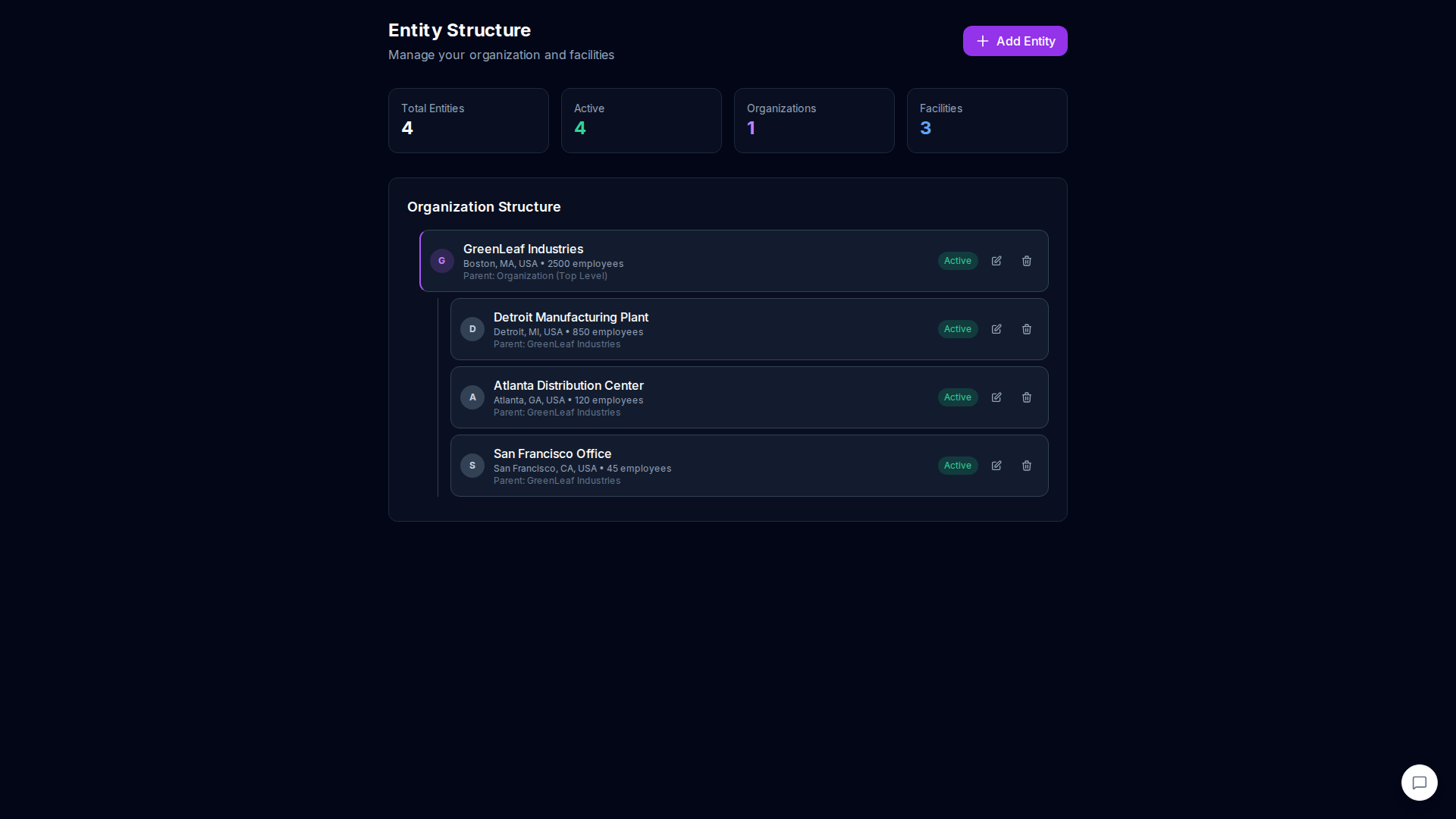
Task: Toggle Active badge on San Francisco Office
Action: [958, 466]
